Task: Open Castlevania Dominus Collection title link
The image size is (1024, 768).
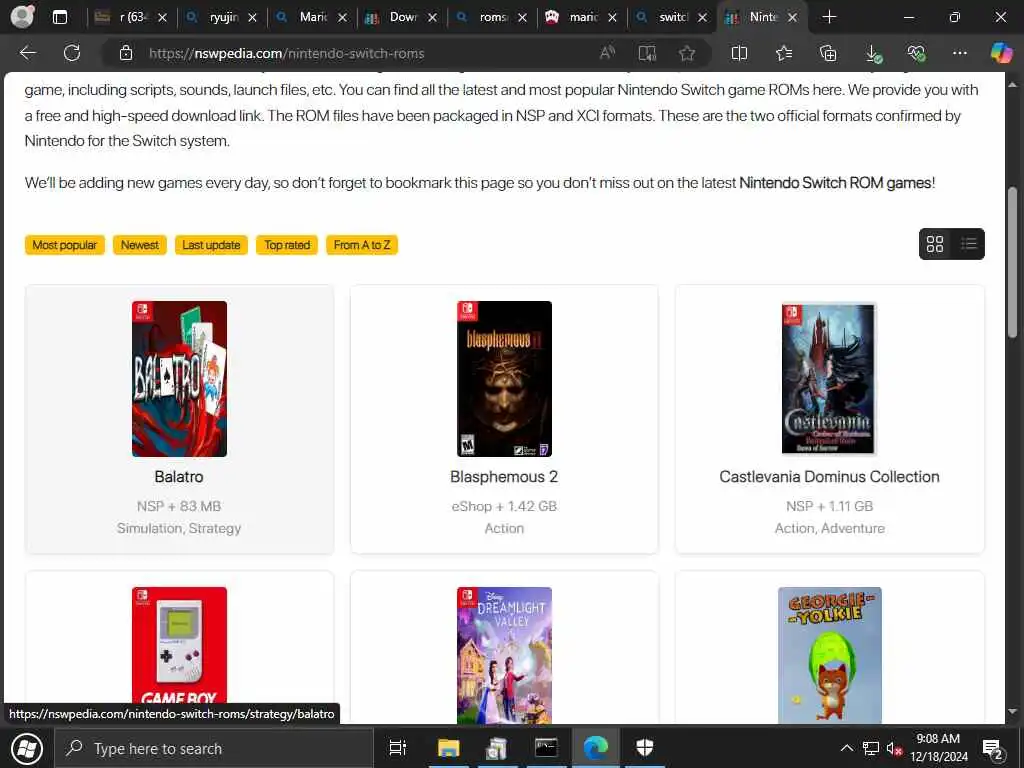Action: pyautogui.click(x=829, y=477)
